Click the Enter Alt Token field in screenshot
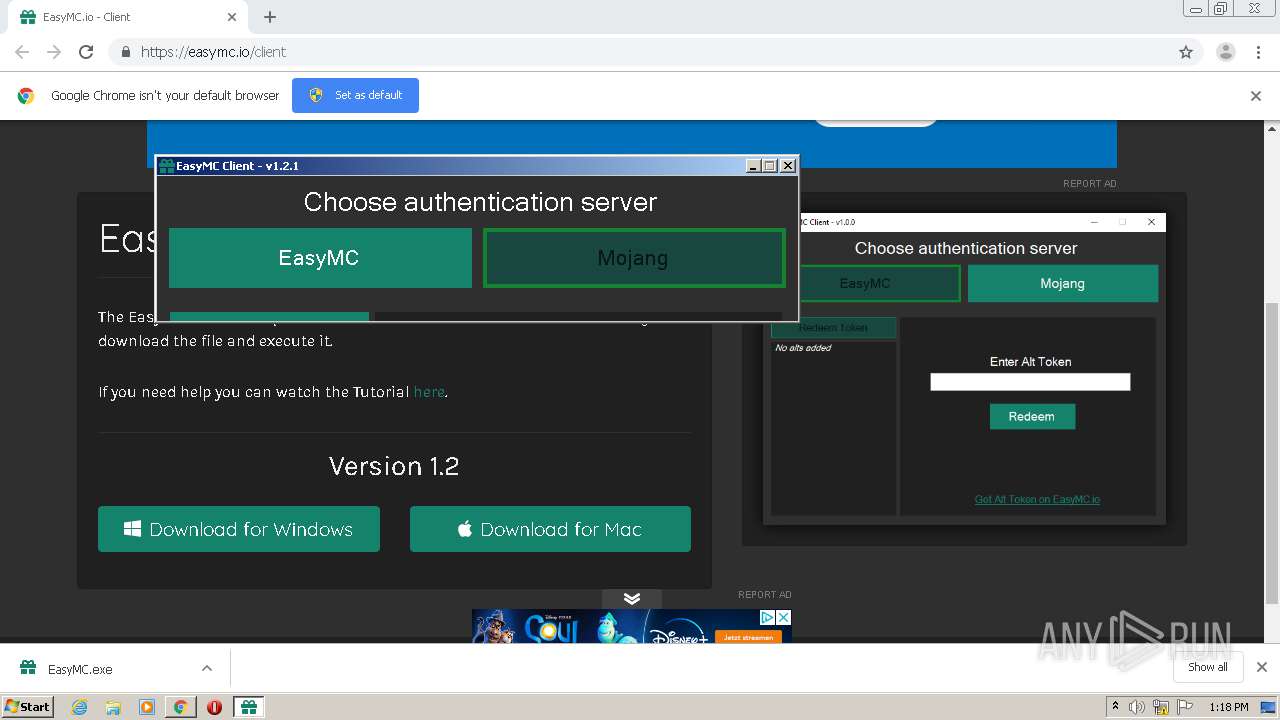This screenshot has width=1280, height=720. (x=1030, y=382)
